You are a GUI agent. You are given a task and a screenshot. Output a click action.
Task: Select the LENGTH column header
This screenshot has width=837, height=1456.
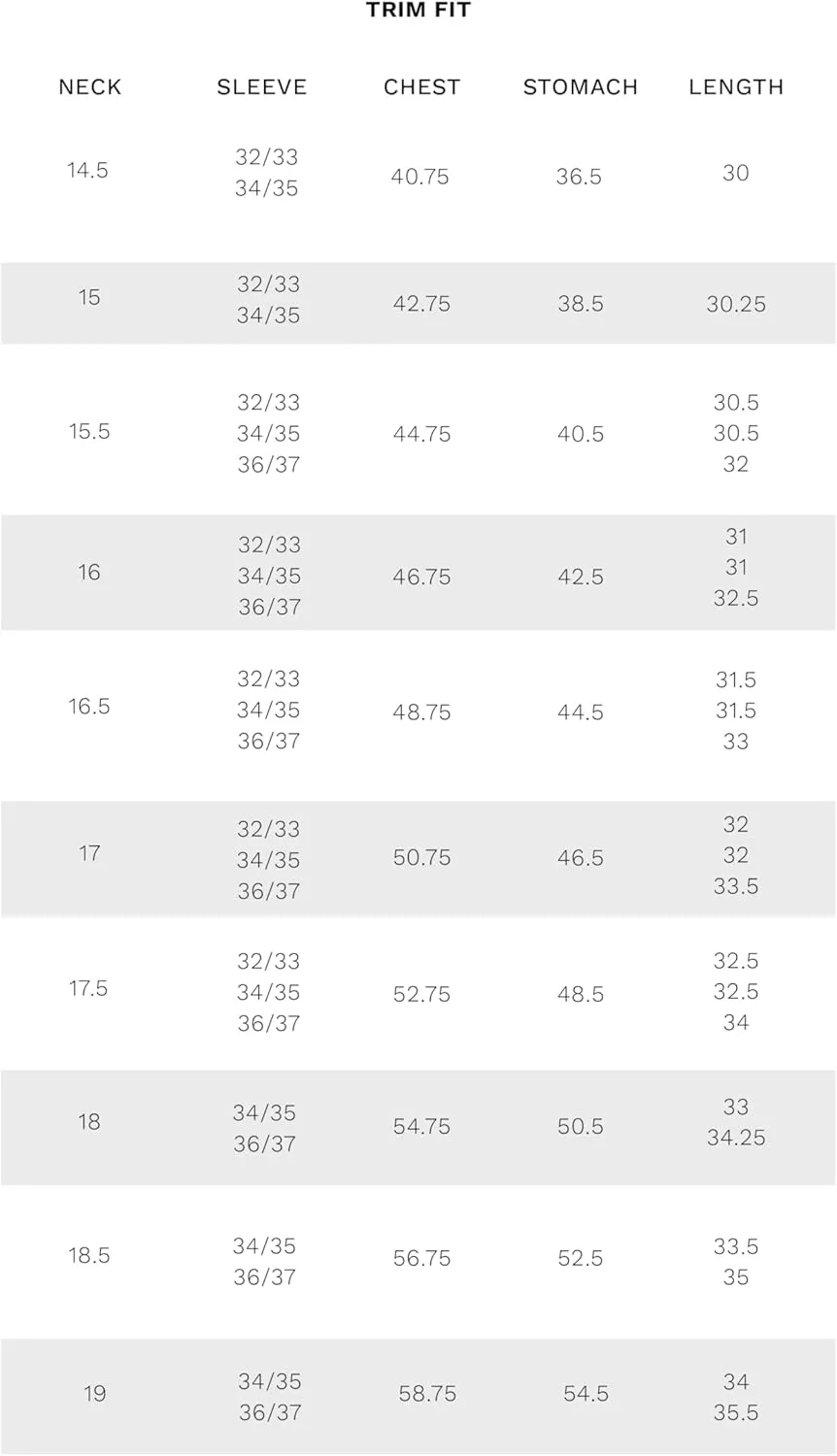tap(736, 87)
